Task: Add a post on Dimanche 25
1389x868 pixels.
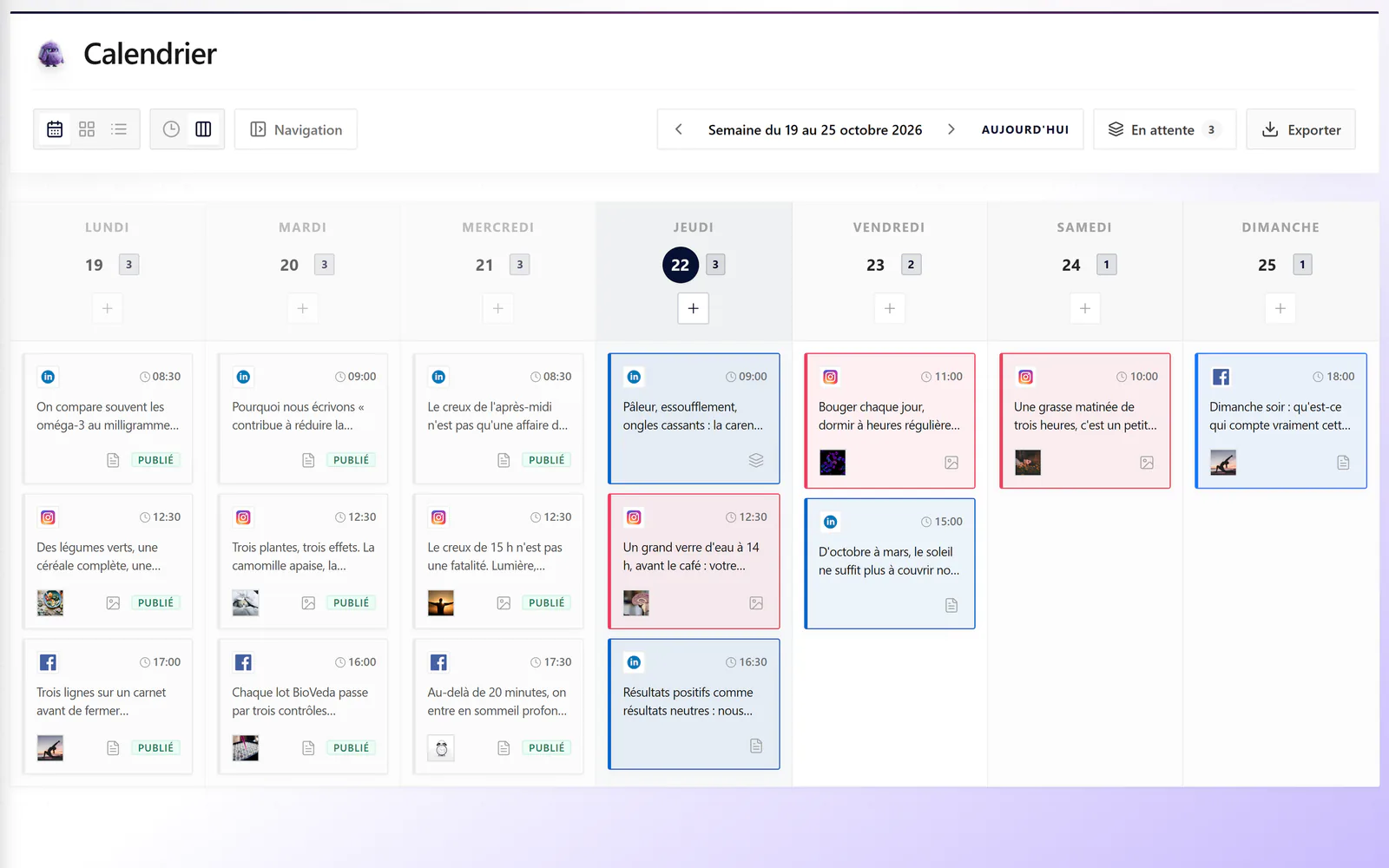Action: click(x=1280, y=308)
